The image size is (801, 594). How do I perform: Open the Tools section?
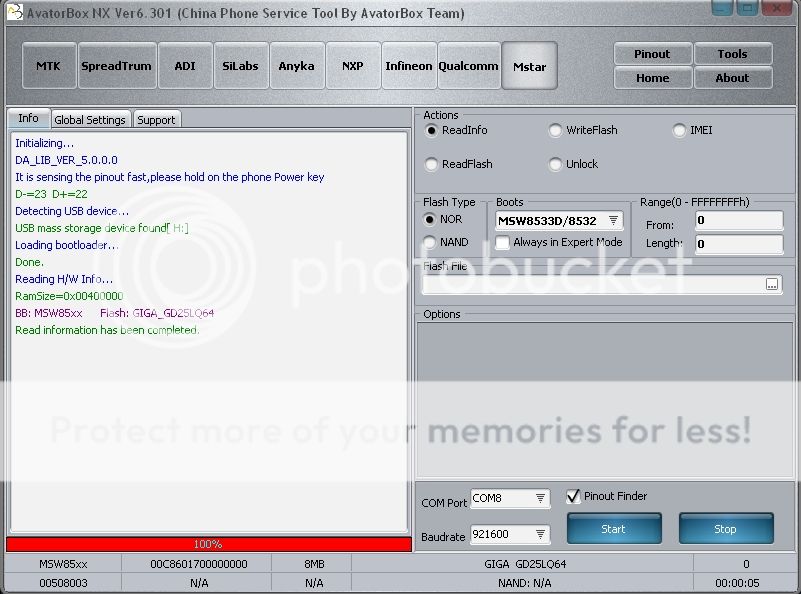tap(732, 54)
